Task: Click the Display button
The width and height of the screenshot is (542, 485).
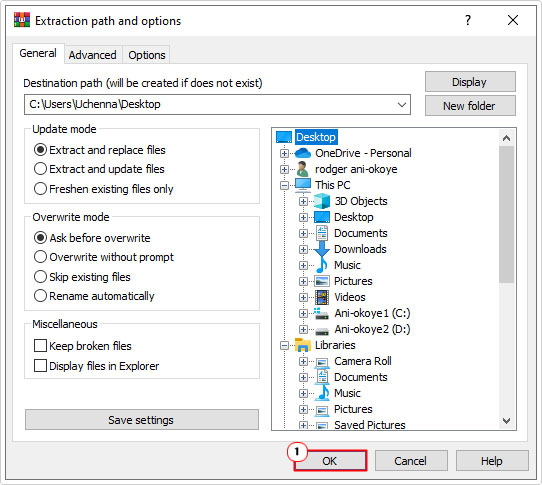Action: pyautogui.click(x=470, y=82)
